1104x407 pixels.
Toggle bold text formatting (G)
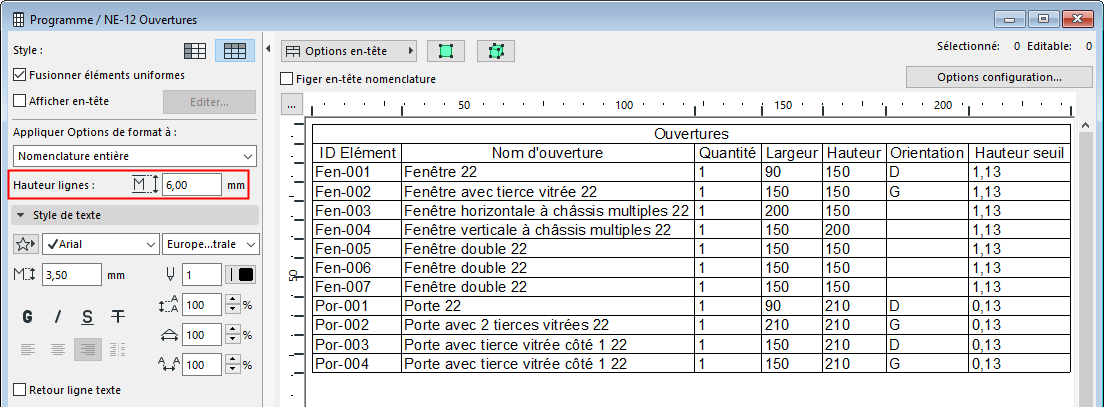pos(28,317)
